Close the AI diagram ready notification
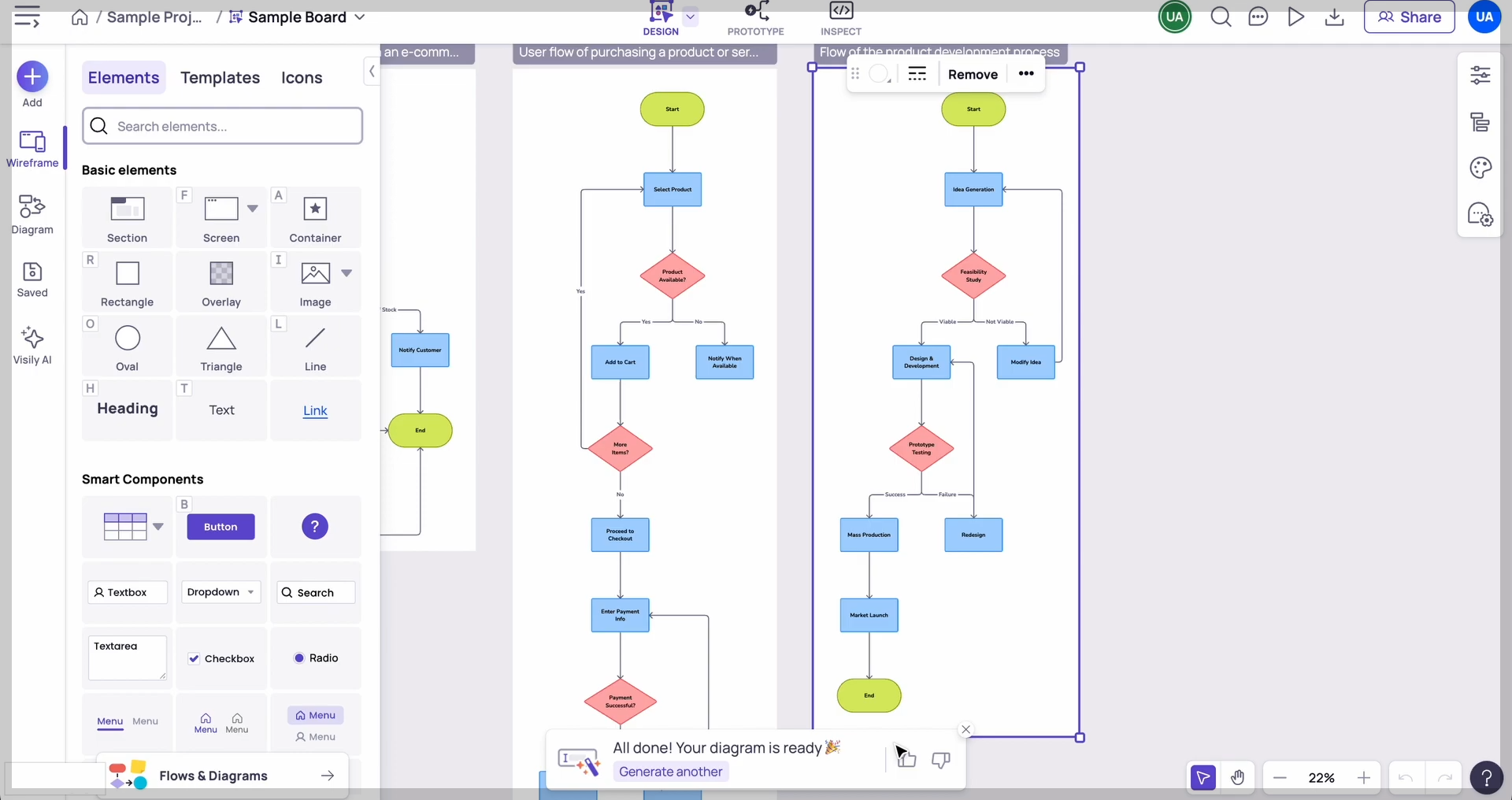Image resolution: width=1512 pixels, height=800 pixels. coord(965,729)
